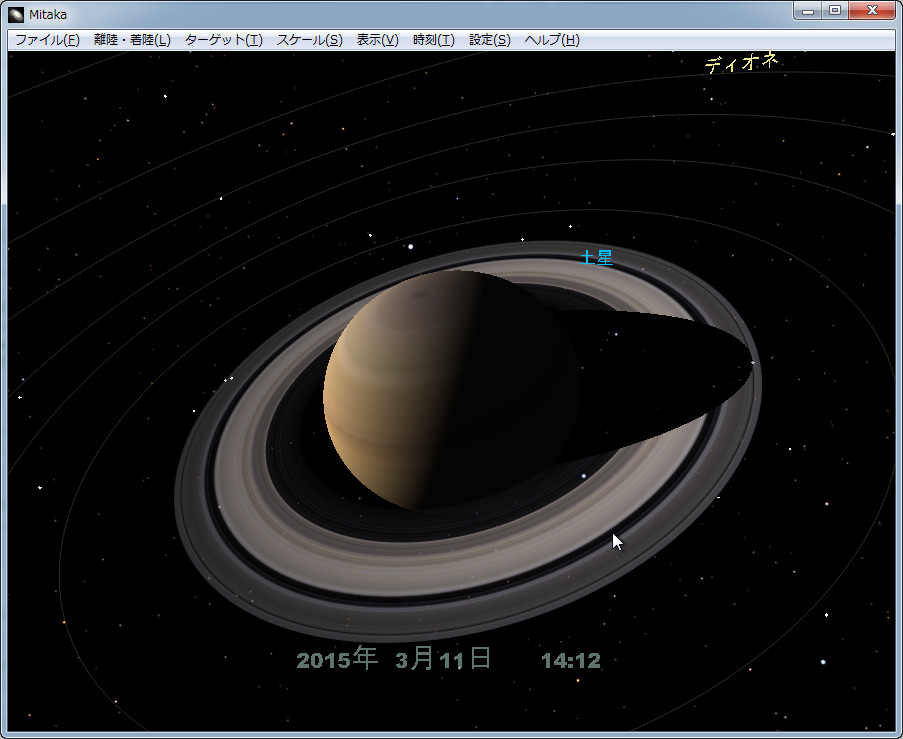The width and height of the screenshot is (903, 739).
Task: Click the 2015年 3月11日 date display
Action: (394, 659)
